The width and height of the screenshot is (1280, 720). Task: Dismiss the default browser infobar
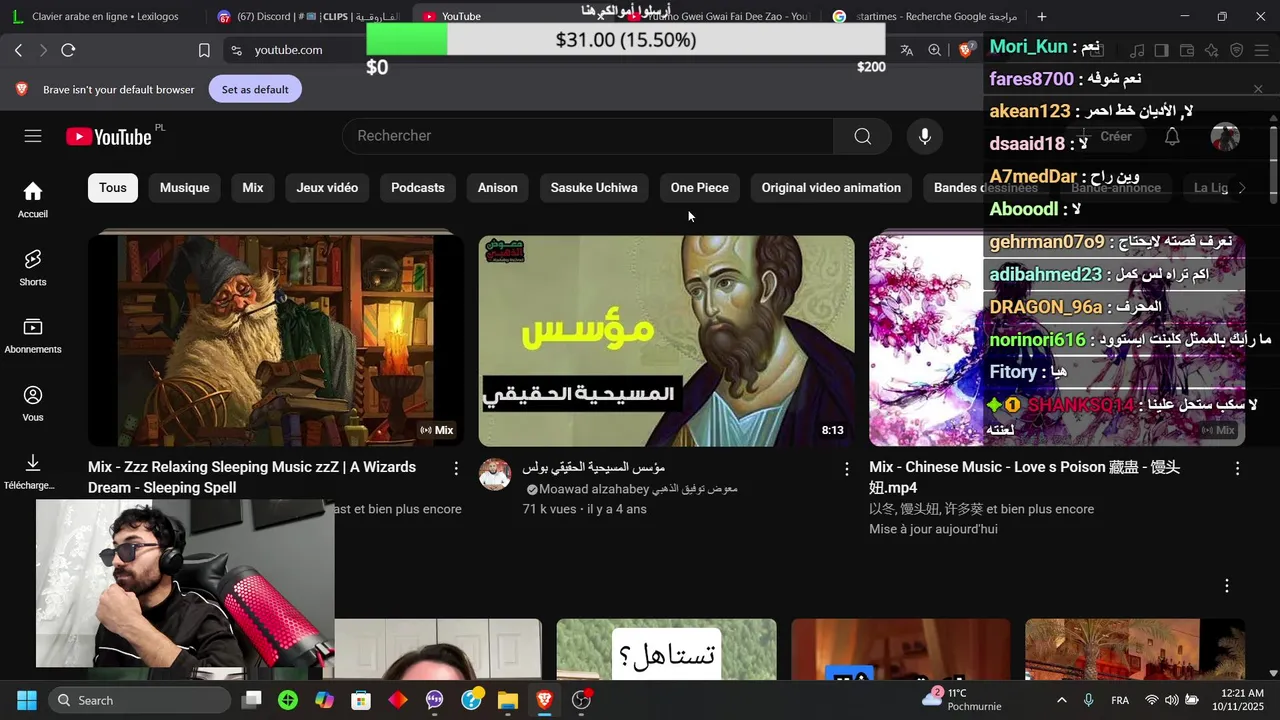click(x=1258, y=89)
